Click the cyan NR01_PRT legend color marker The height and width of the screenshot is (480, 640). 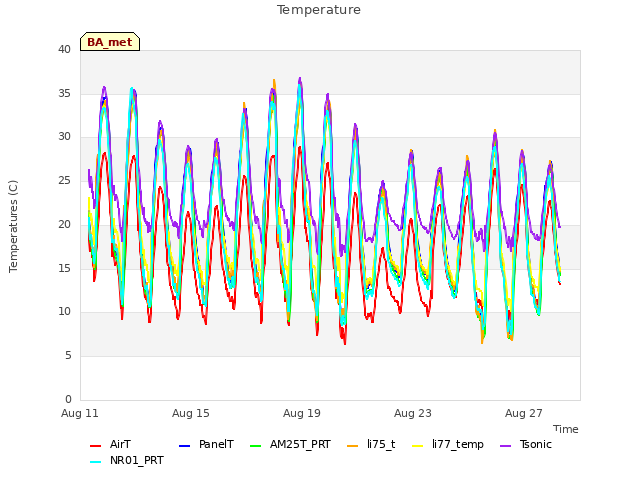96,462
